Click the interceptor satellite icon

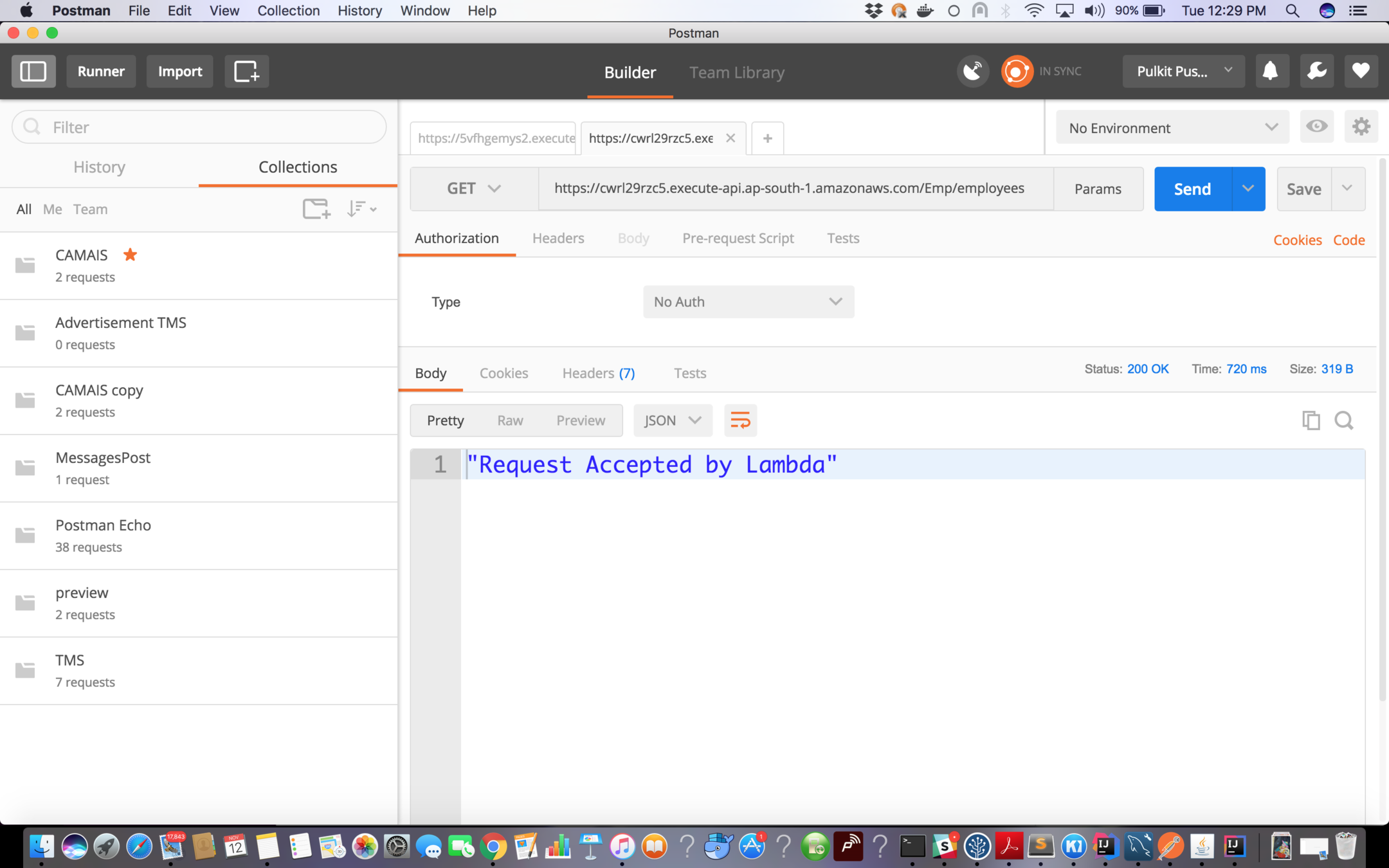(973, 71)
